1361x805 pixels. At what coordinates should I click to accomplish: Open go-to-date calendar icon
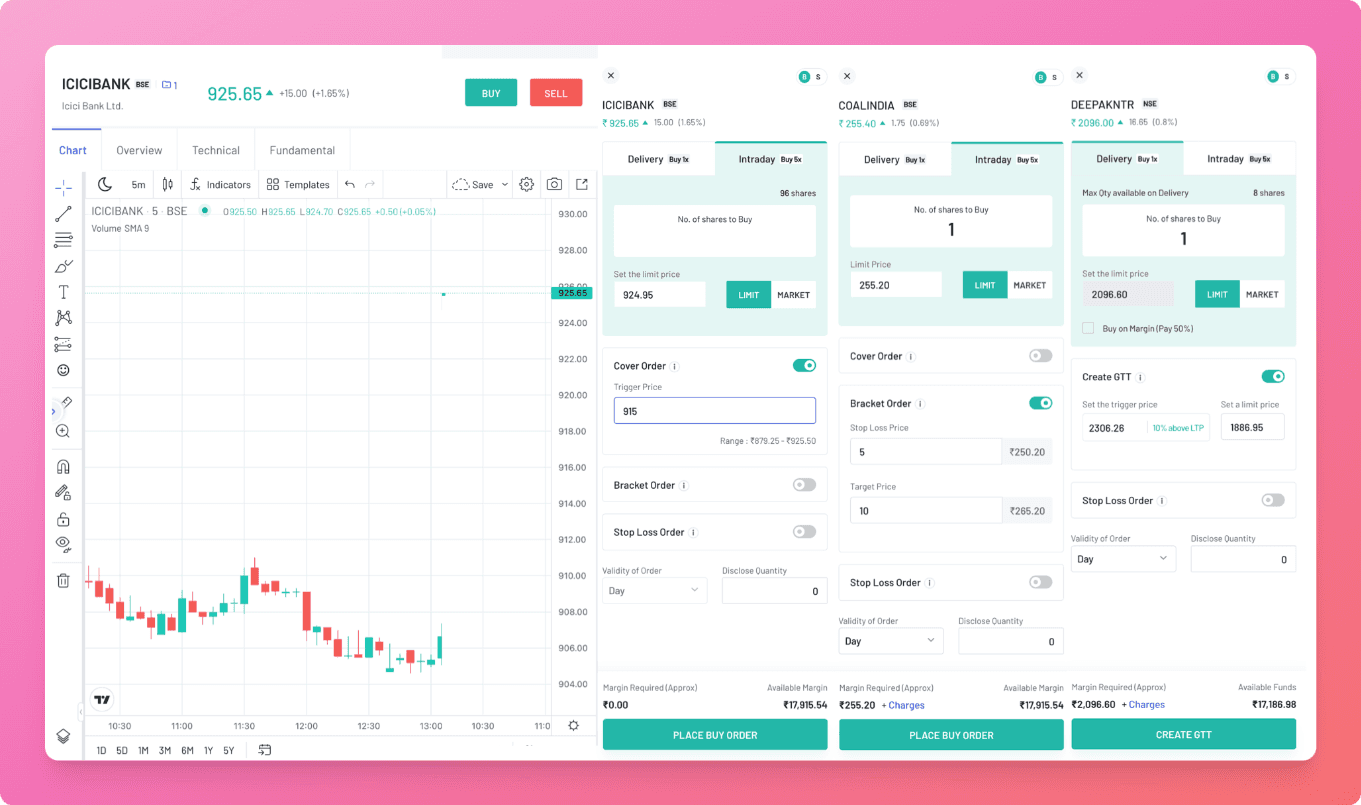click(x=265, y=750)
